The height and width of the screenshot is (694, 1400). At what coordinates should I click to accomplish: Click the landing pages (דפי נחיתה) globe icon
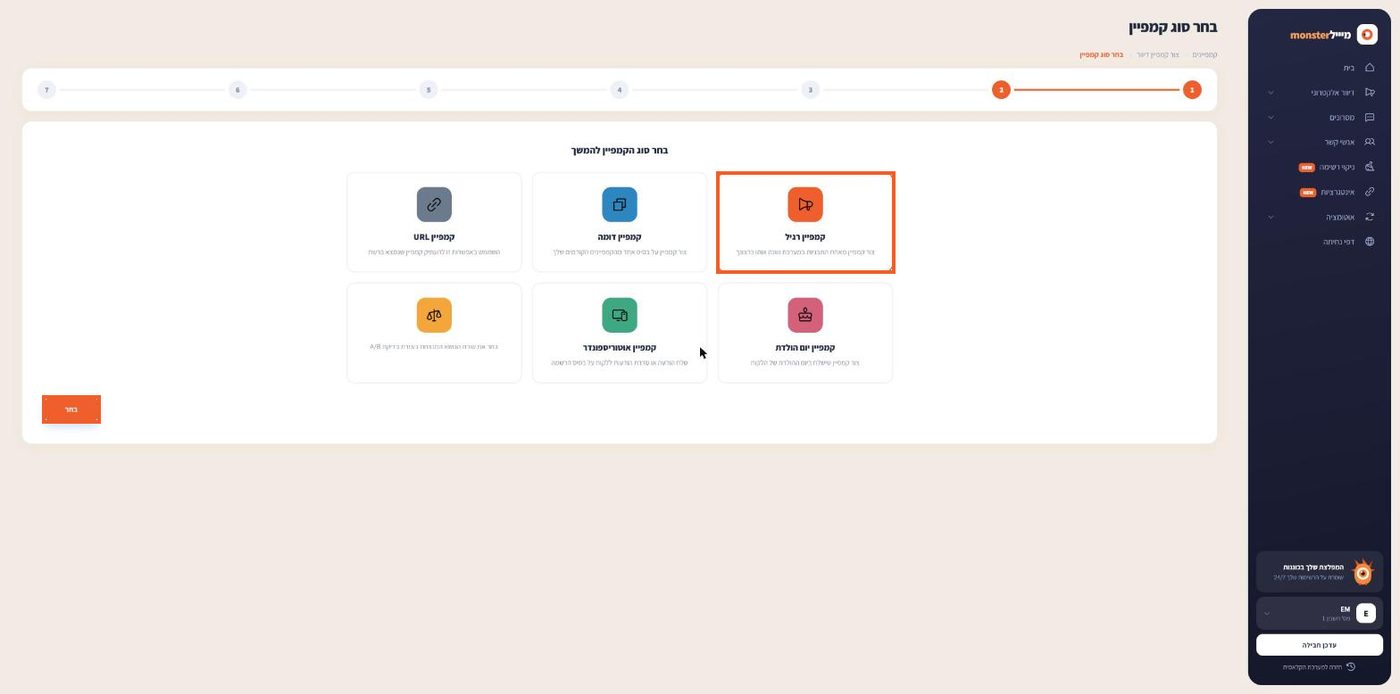pos(1370,241)
